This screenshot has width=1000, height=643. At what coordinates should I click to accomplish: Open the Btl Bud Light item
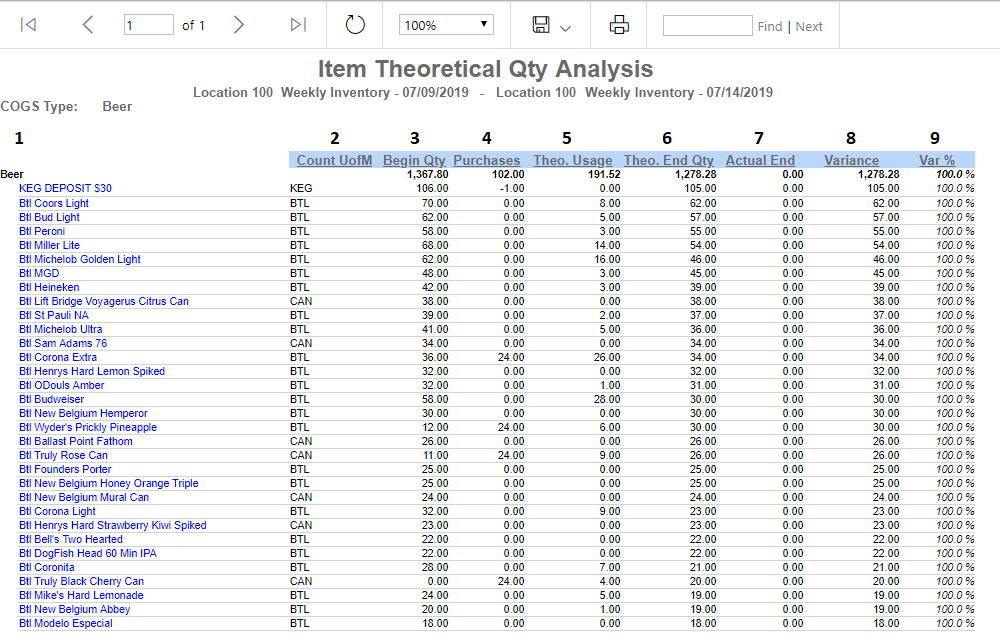coord(49,217)
